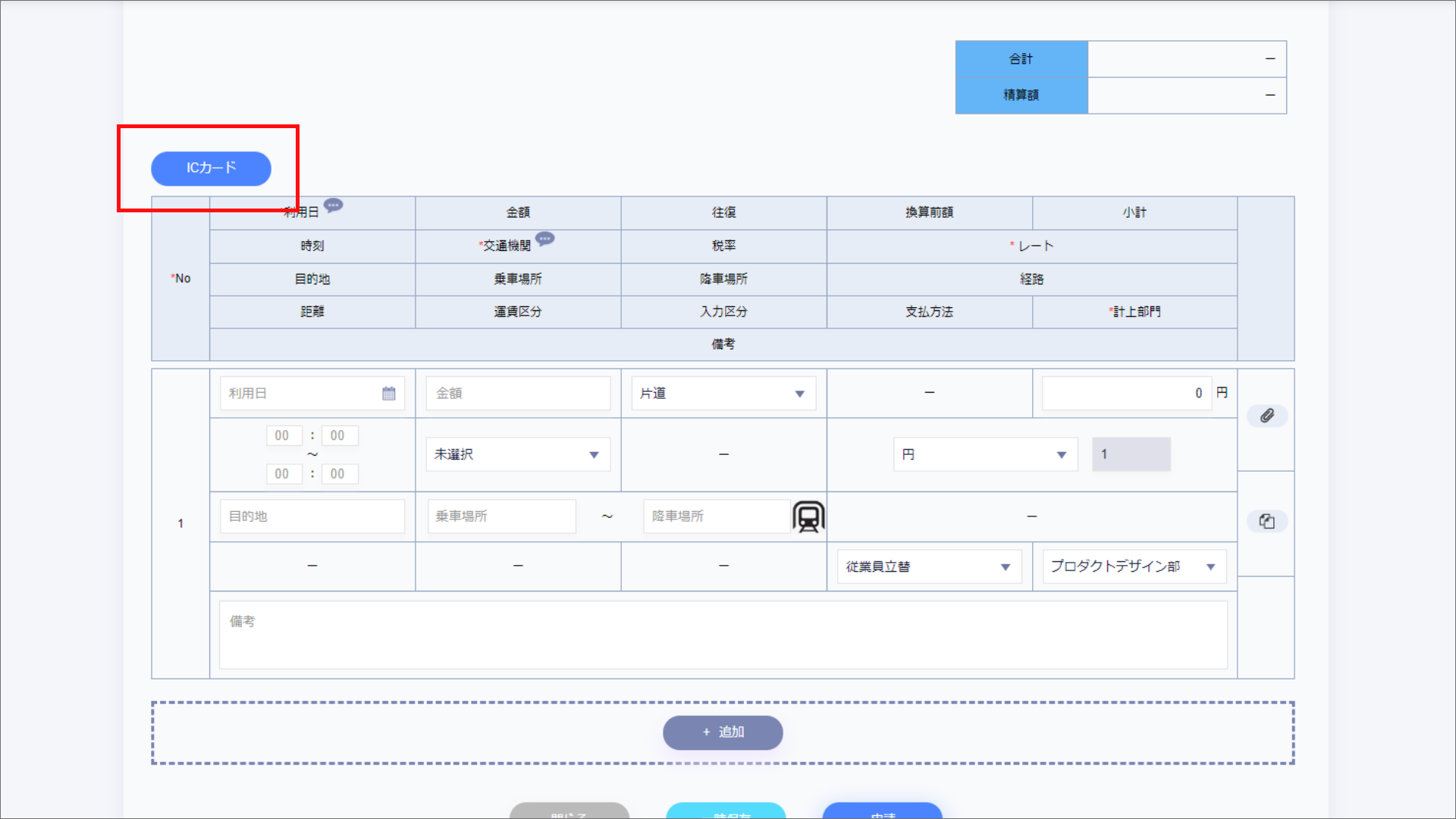This screenshot has width=1456, height=819.
Task: Show the tooltip bubble next to 利用日 header
Action: pyautogui.click(x=333, y=206)
